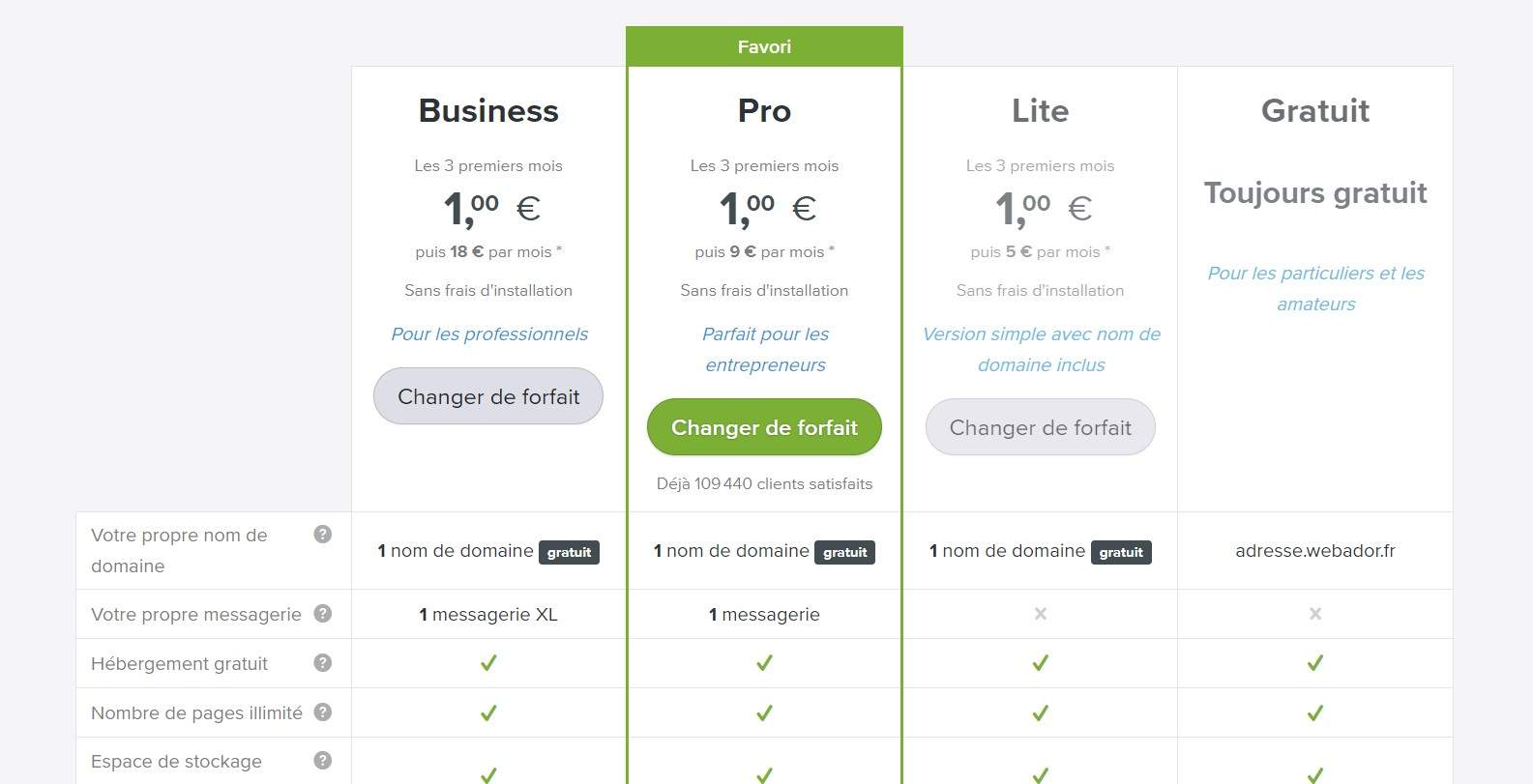Screen dimensions: 1533x784
Task: Click green checkmark for Hébergement gratuit under Gratuit
Action: [1315, 663]
